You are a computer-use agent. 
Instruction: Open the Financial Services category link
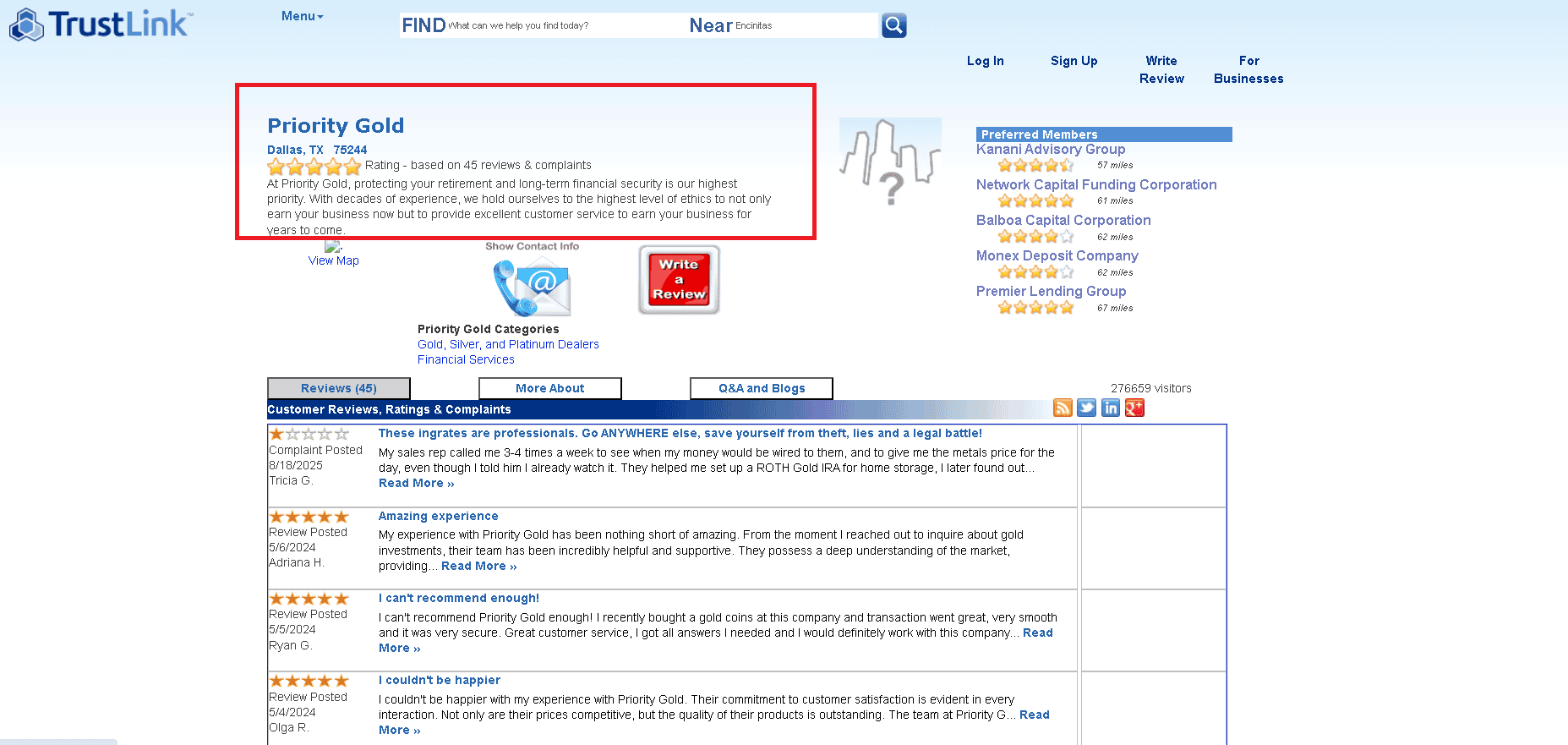pyautogui.click(x=466, y=359)
